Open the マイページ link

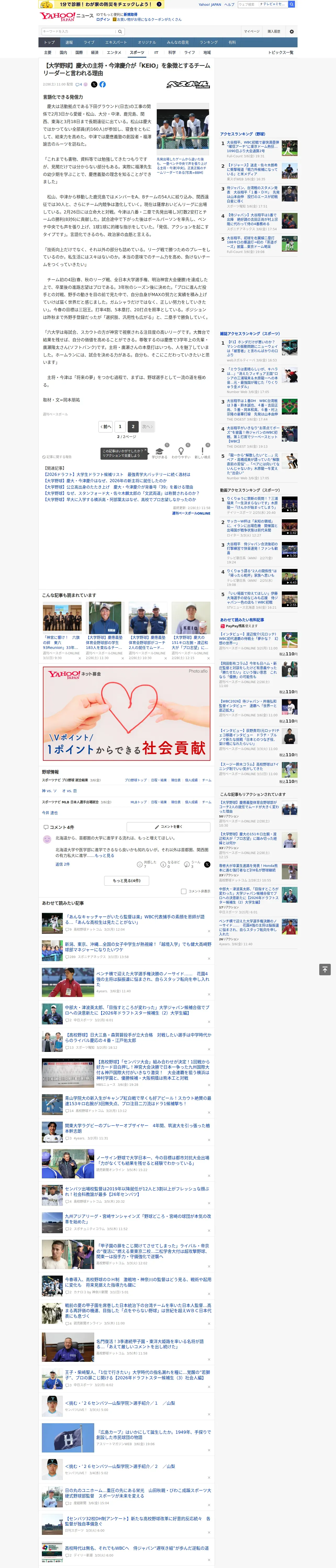(252, 32)
